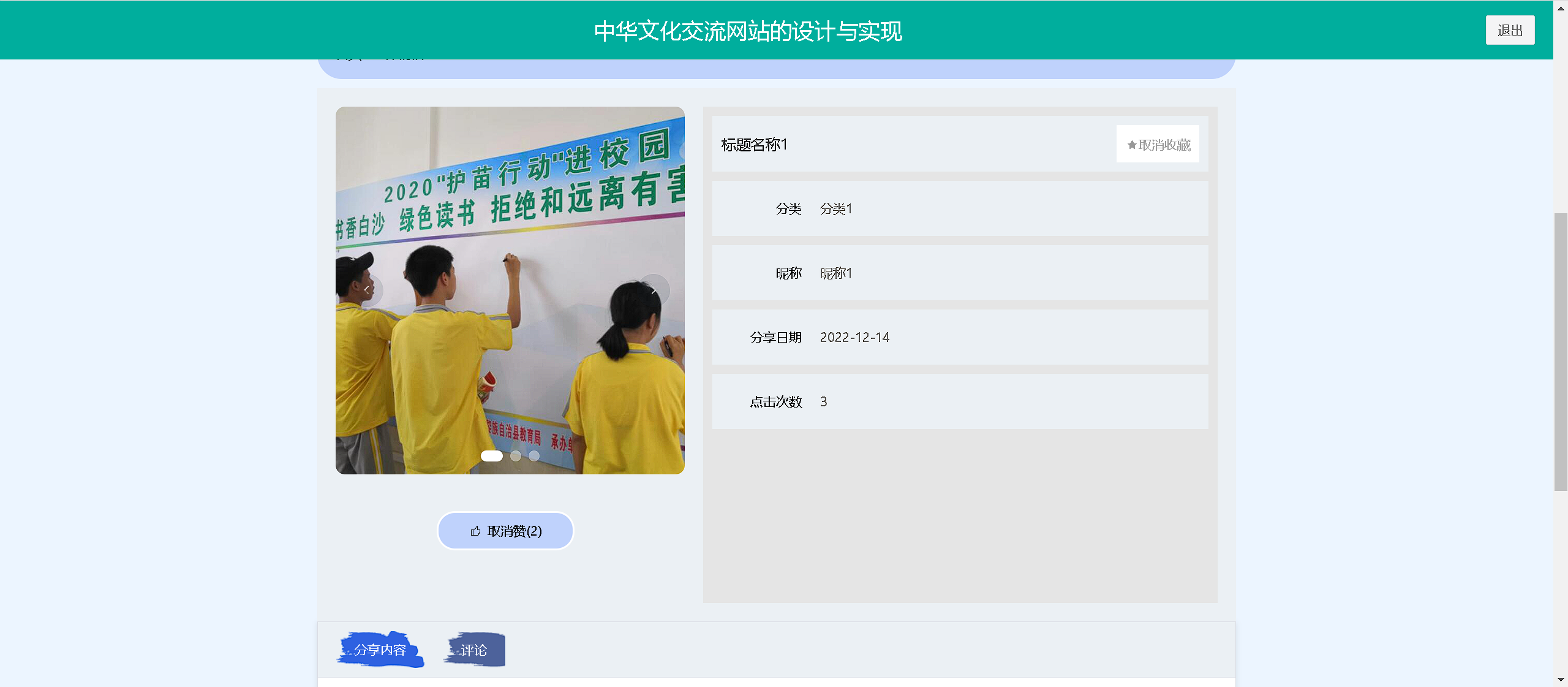
Task: Click vertical scrollbar thumb
Action: [1561, 351]
